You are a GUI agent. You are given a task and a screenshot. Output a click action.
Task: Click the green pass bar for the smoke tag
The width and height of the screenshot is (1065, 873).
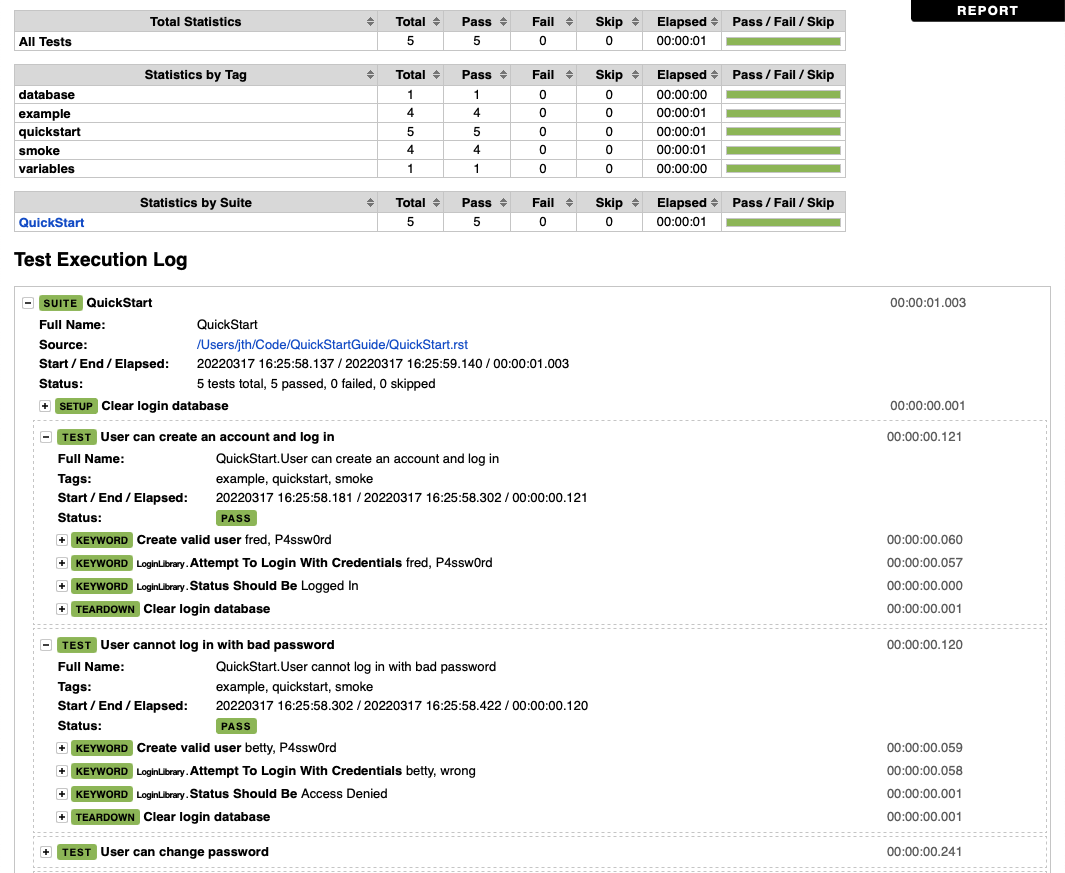783,150
